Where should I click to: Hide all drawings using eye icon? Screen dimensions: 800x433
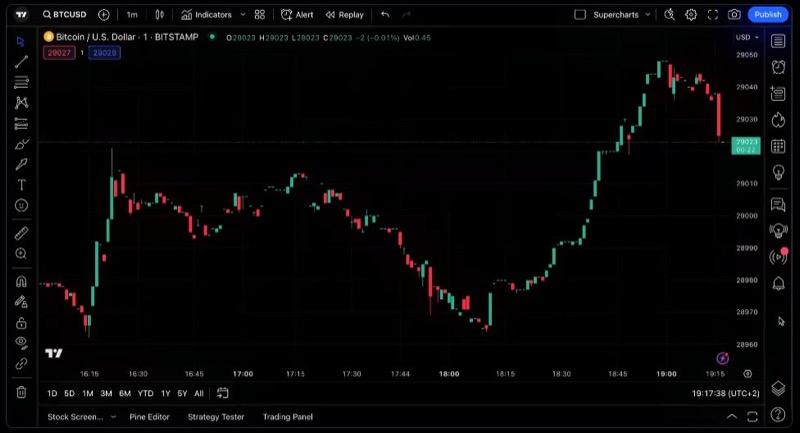[x=21, y=343]
